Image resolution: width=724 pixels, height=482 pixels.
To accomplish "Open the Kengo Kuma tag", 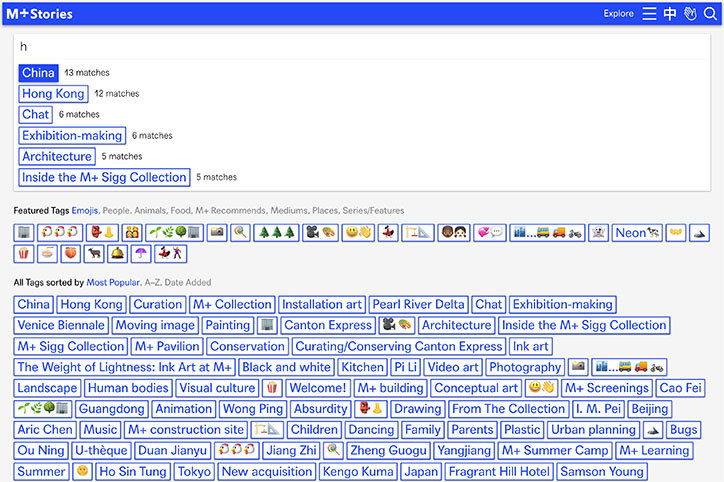I will 358,471.
